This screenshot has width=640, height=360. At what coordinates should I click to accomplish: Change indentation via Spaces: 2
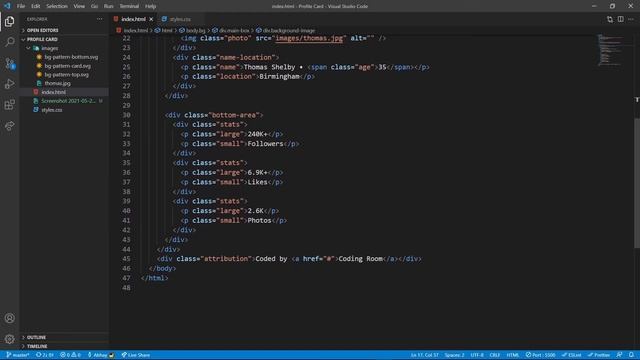coord(454,355)
